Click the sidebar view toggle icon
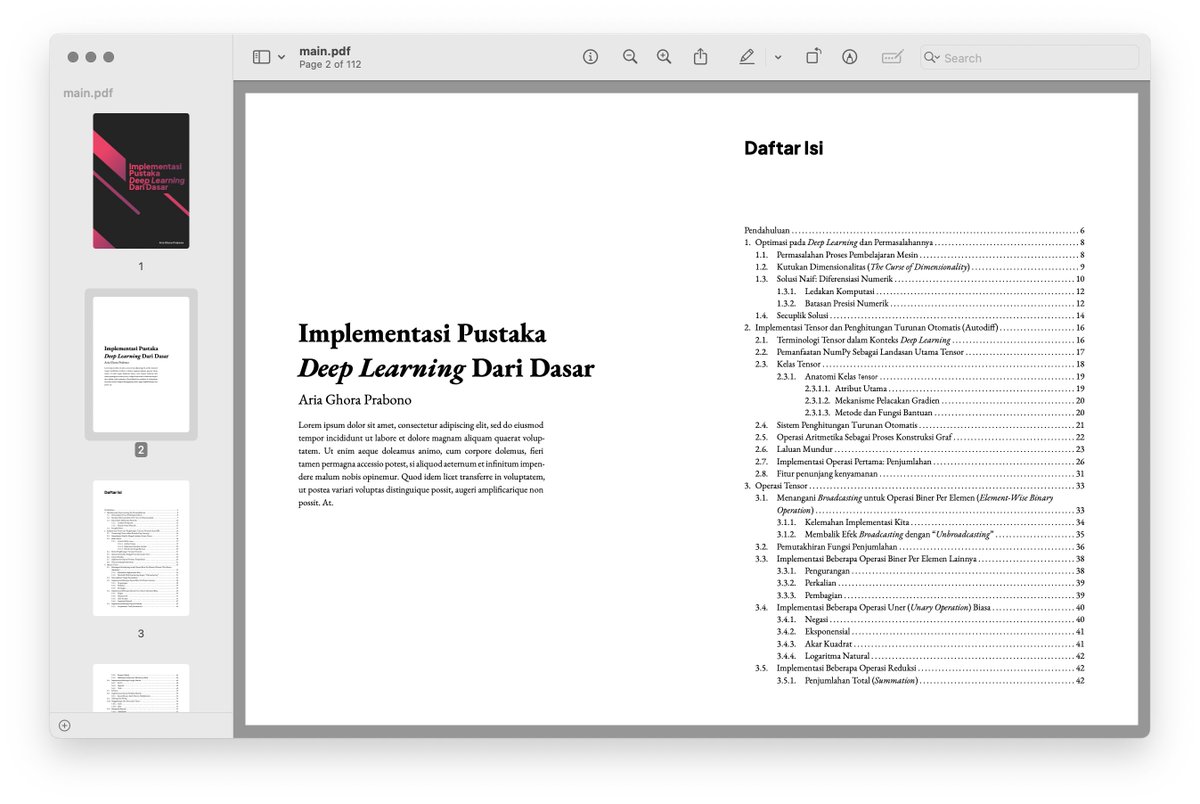This screenshot has height=804, width=1200. [261, 58]
